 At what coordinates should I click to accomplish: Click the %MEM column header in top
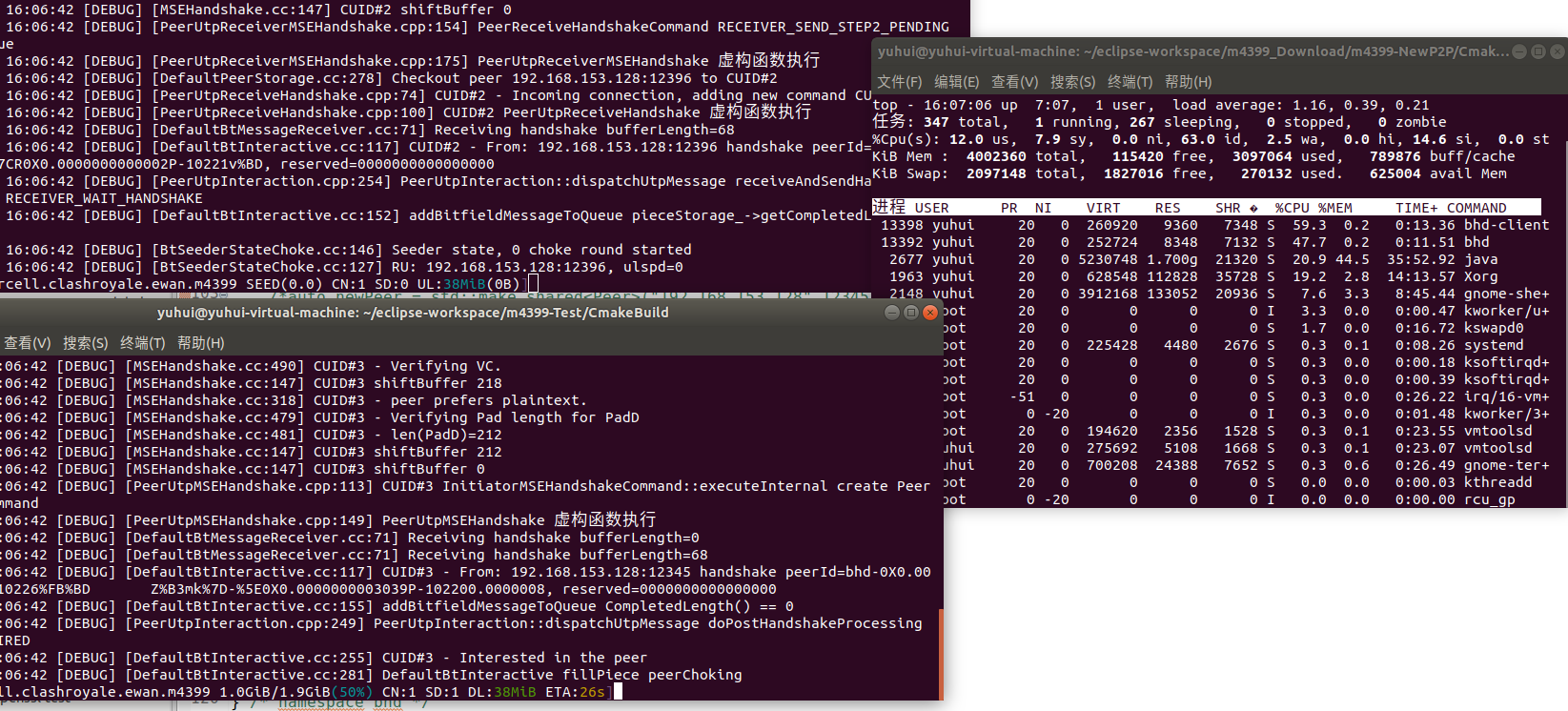tap(1334, 208)
